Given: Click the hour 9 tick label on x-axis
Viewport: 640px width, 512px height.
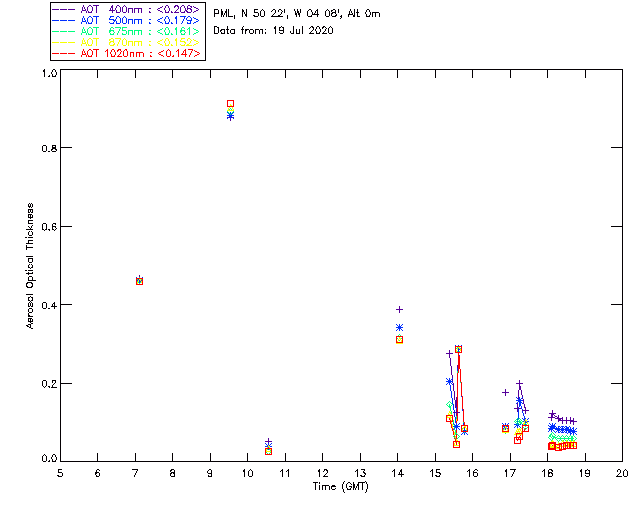Looking at the screenshot, I should pyautogui.click(x=210, y=473).
